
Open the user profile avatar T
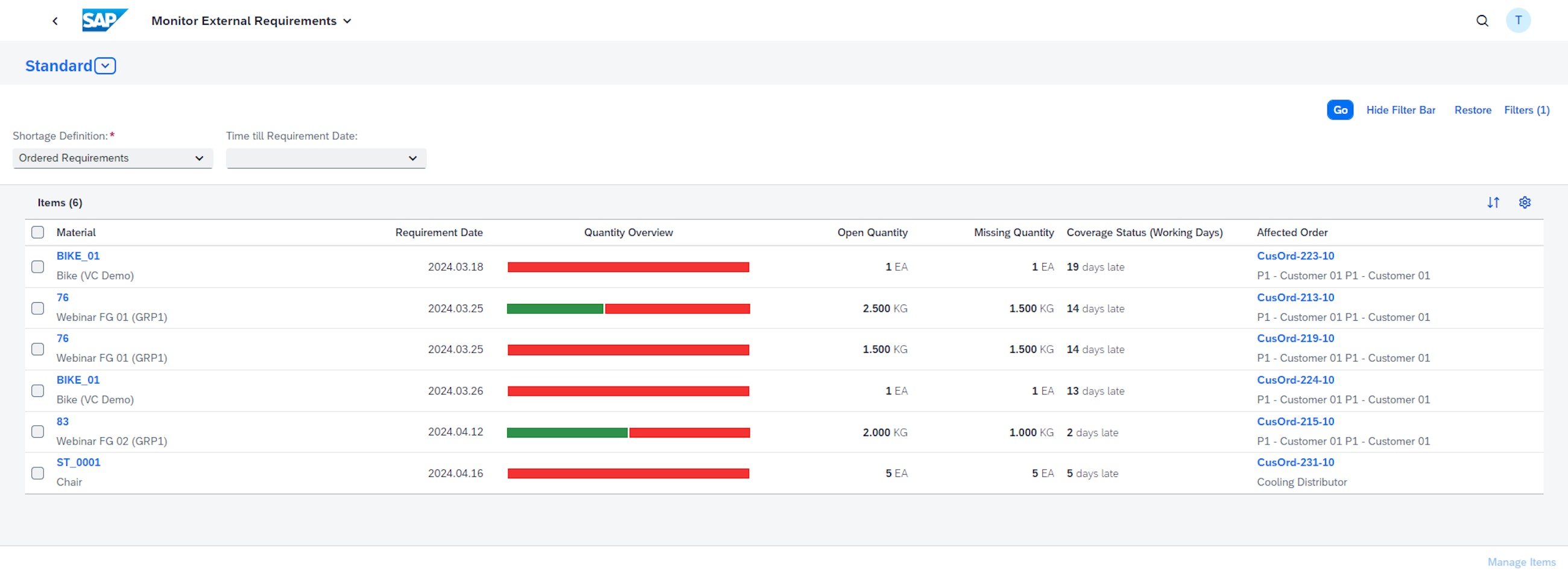coord(1518,21)
